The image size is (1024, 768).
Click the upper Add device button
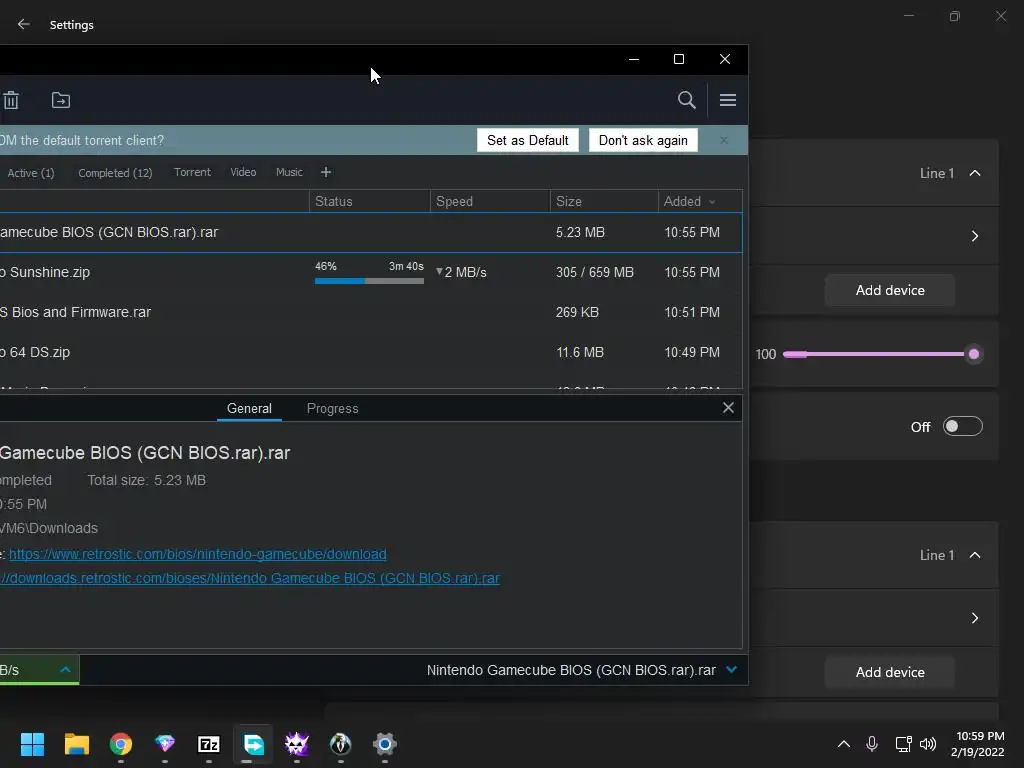tap(889, 291)
